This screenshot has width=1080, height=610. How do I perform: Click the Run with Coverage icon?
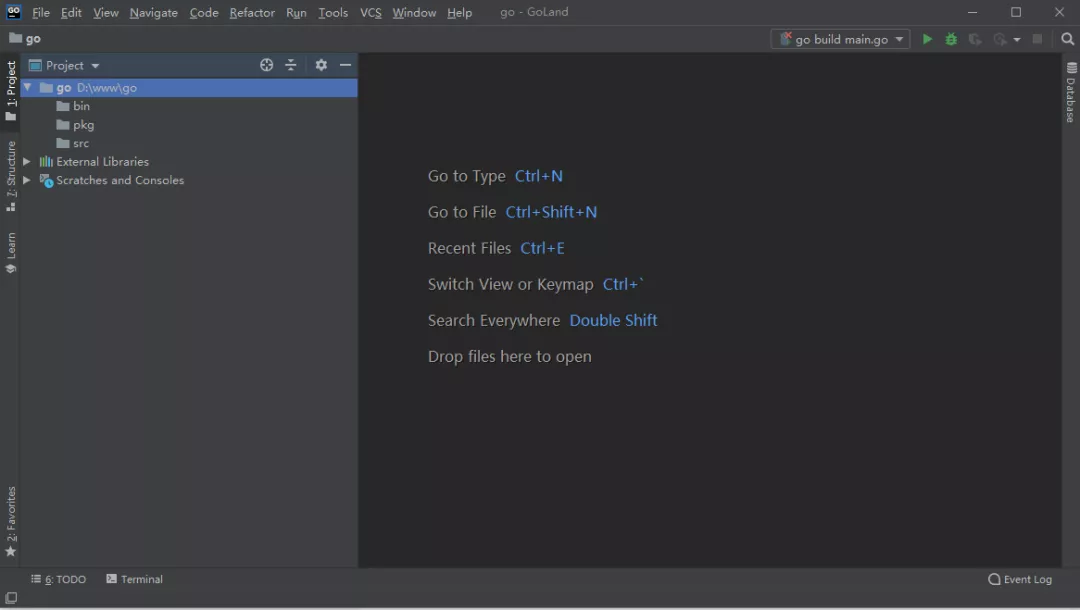[x=975, y=39]
